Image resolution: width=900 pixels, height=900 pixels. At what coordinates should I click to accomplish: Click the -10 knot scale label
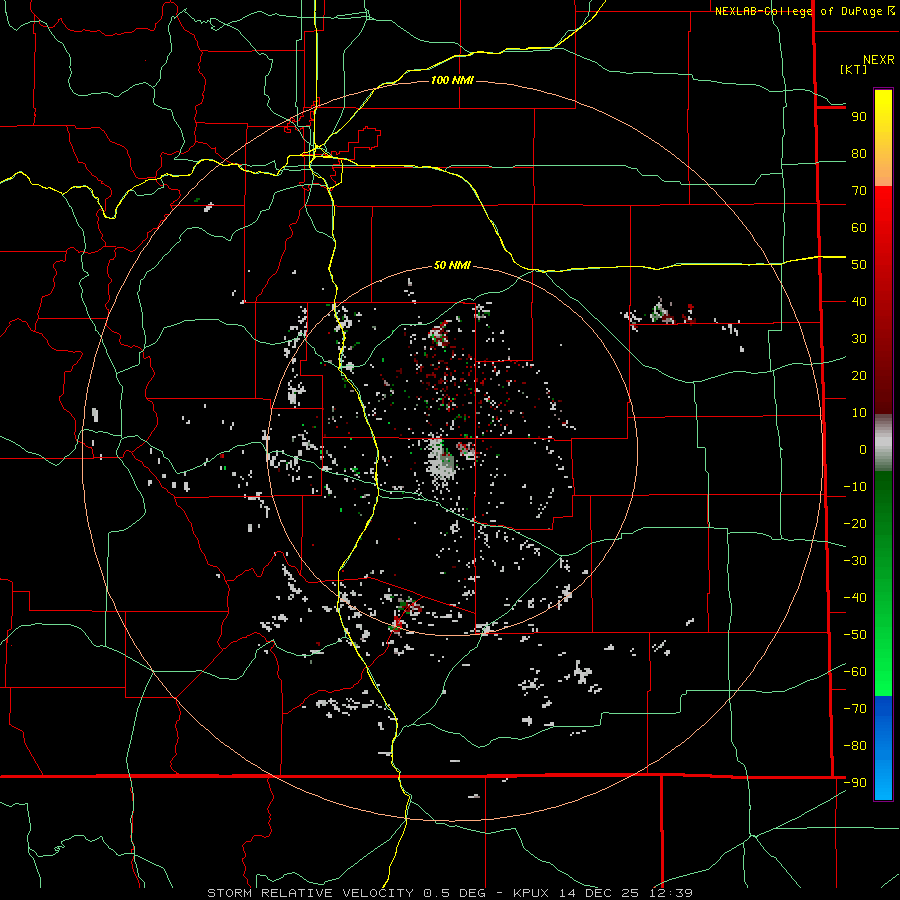point(855,487)
